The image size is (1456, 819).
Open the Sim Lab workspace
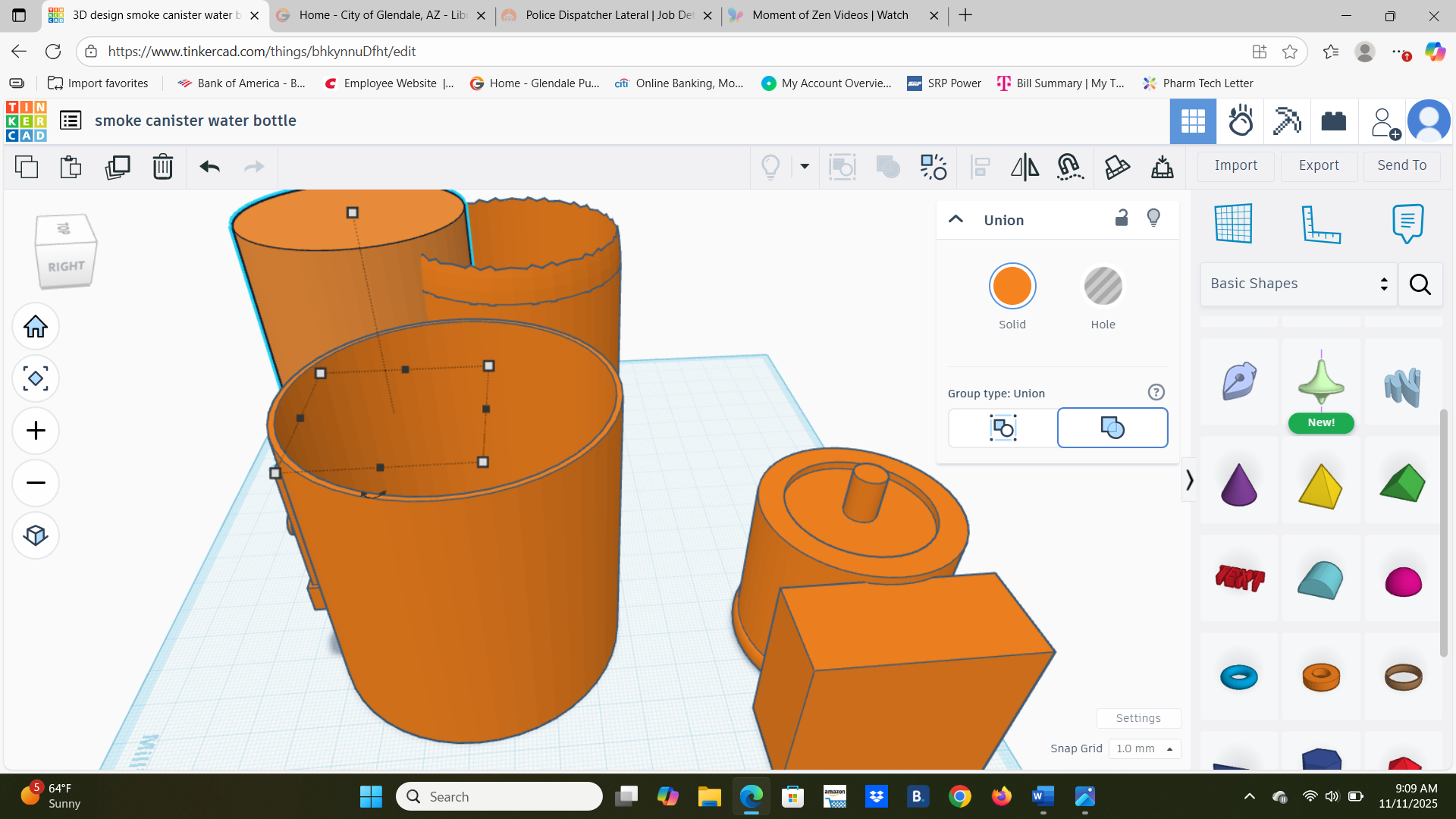pyautogui.click(x=1241, y=121)
